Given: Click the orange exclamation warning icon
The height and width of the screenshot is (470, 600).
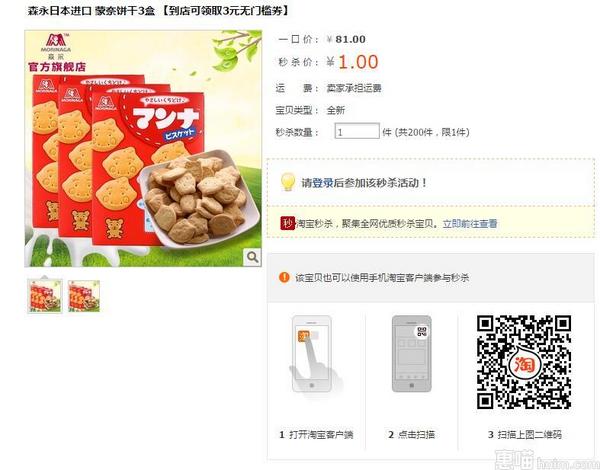Looking at the screenshot, I should (x=284, y=277).
